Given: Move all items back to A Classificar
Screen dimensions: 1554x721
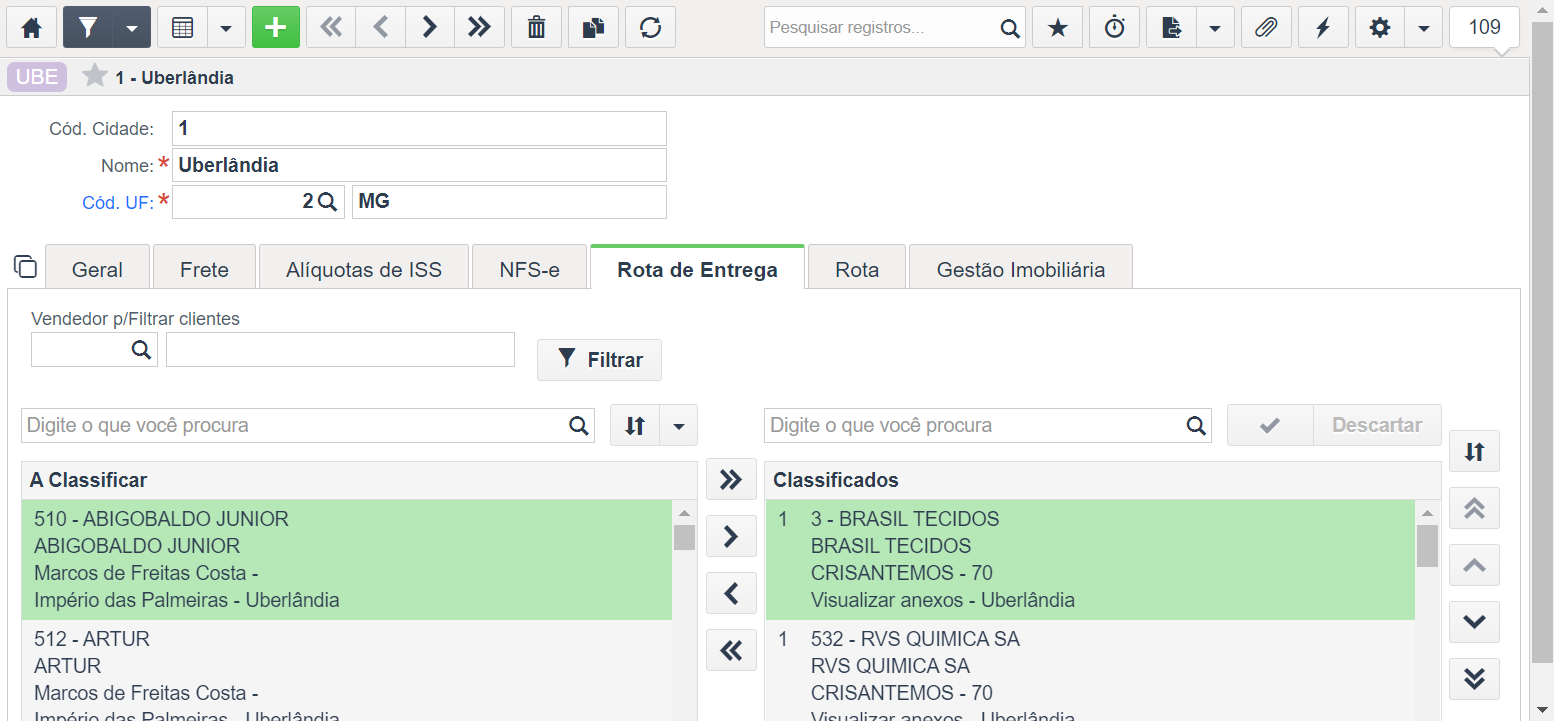Looking at the screenshot, I should pos(731,650).
